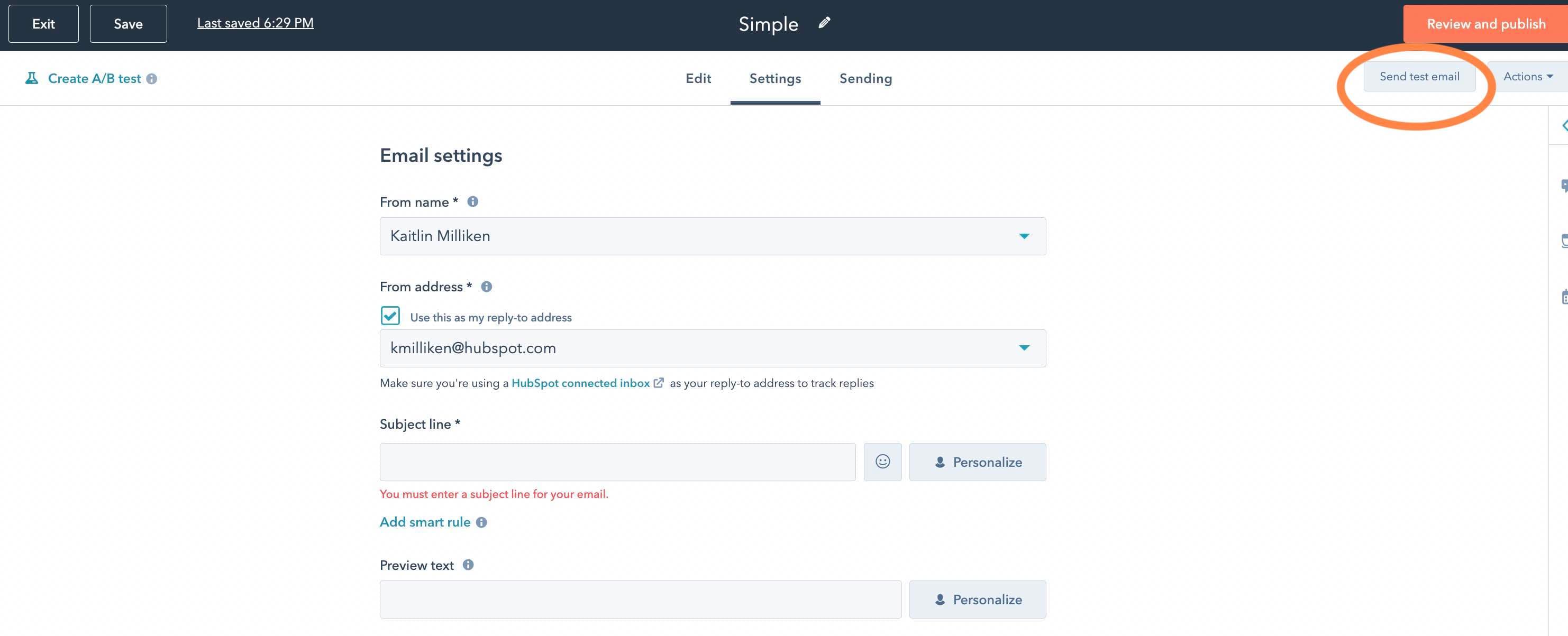Click info icon beside Add smart rule
Viewport: 1568px width, 636px height.
[x=481, y=522]
